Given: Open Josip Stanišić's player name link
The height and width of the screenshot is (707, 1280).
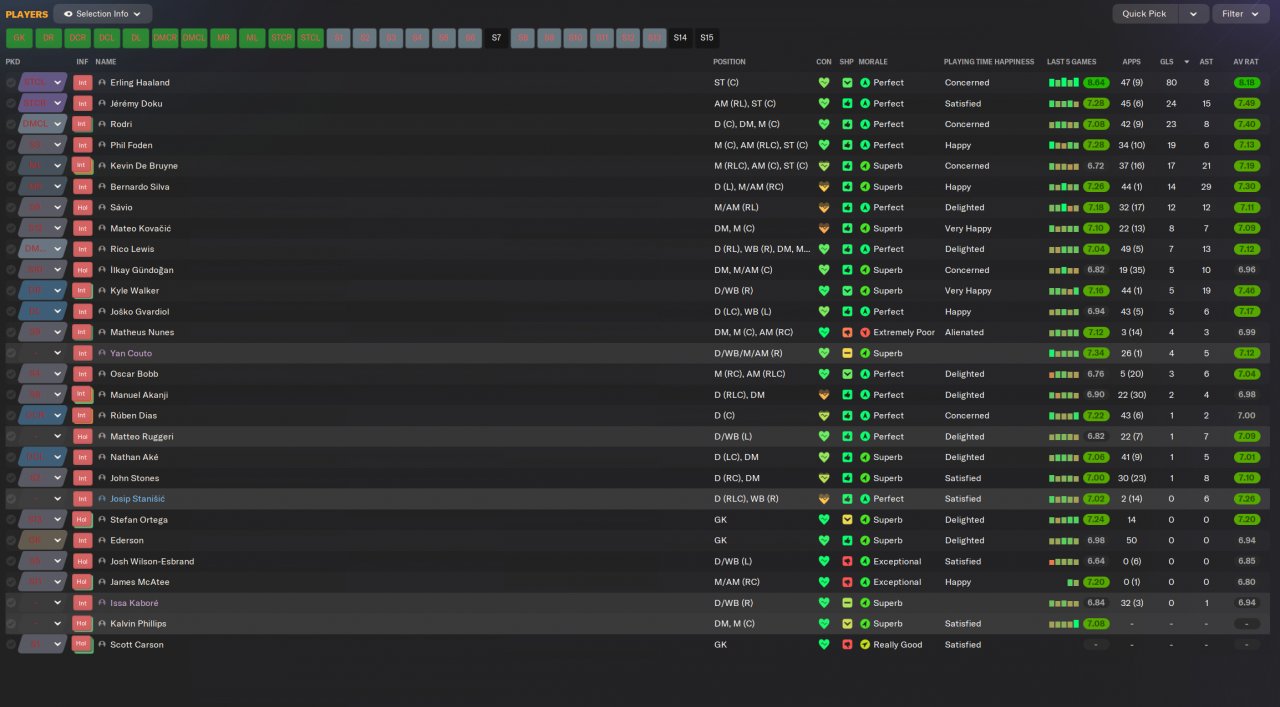Looking at the screenshot, I should (x=138, y=499).
